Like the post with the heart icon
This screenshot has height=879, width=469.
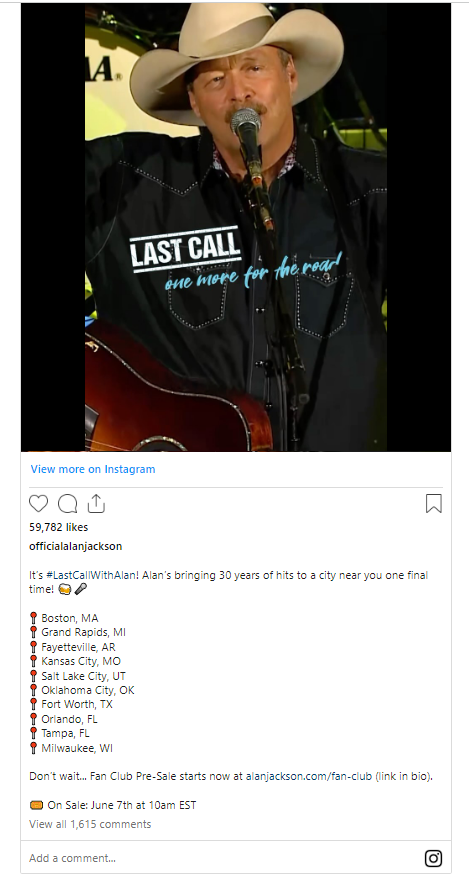(39, 503)
